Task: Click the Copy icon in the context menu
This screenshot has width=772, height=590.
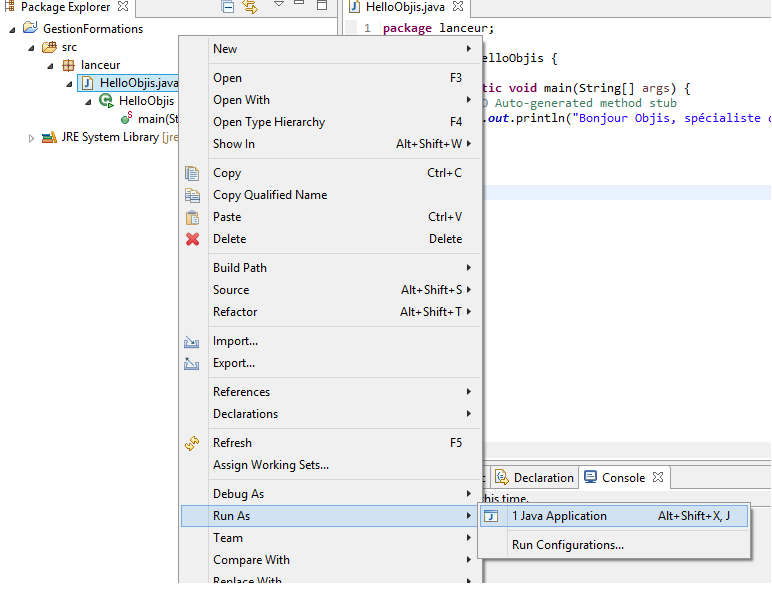Action: click(x=192, y=173)
